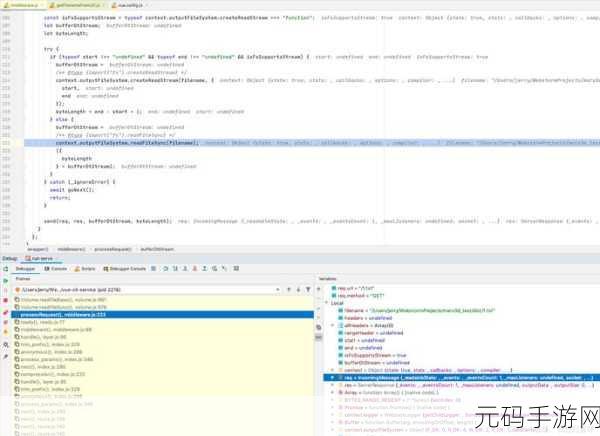The height and width of the screenshot is (436, 600).
Task: Expand the res ServerResponse variable
Action: pyautogui.click(x=333, y=385)
